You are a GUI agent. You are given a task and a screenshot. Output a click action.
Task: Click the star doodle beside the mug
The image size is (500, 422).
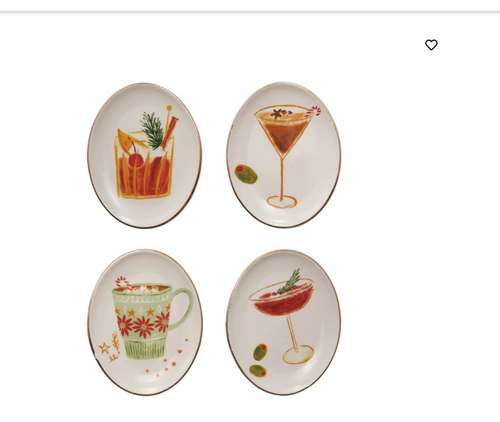(104, 348)
